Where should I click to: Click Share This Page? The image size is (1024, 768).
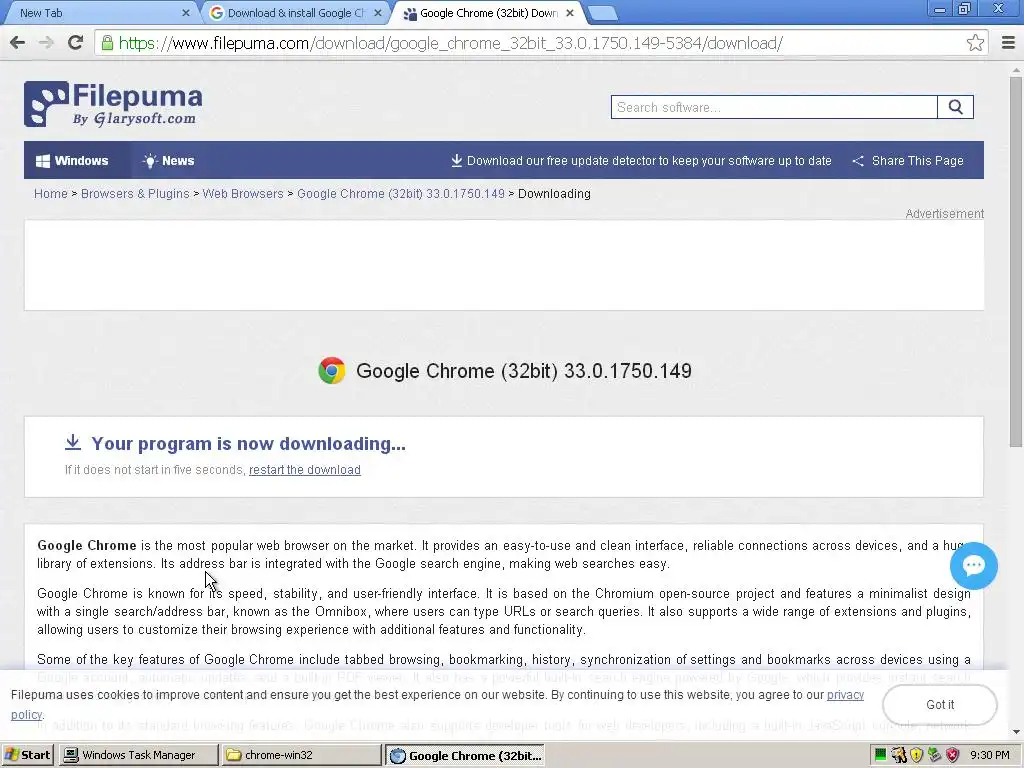coord(908,161)
